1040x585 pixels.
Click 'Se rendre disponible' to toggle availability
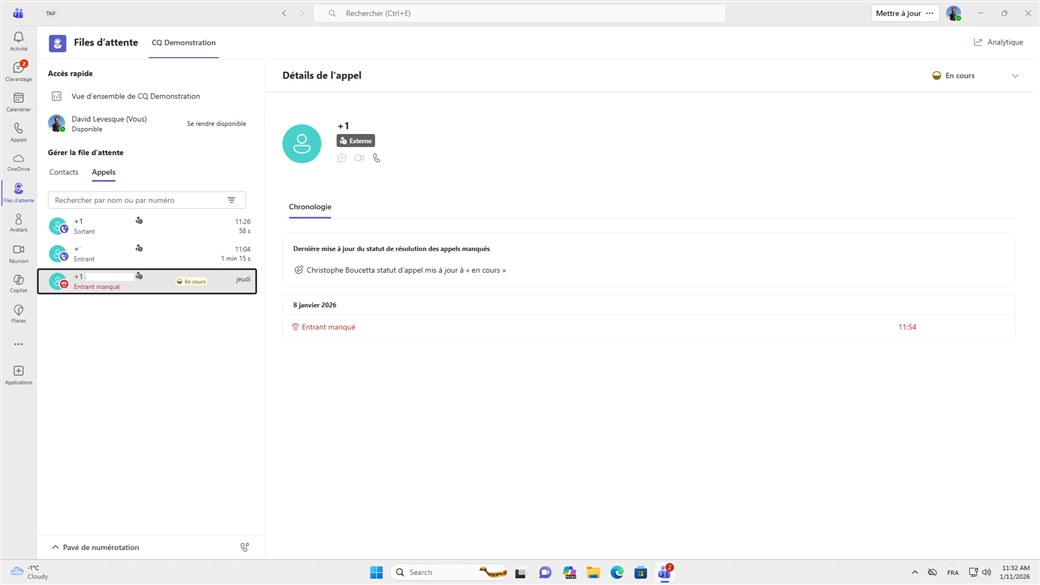tap(216, 124)
